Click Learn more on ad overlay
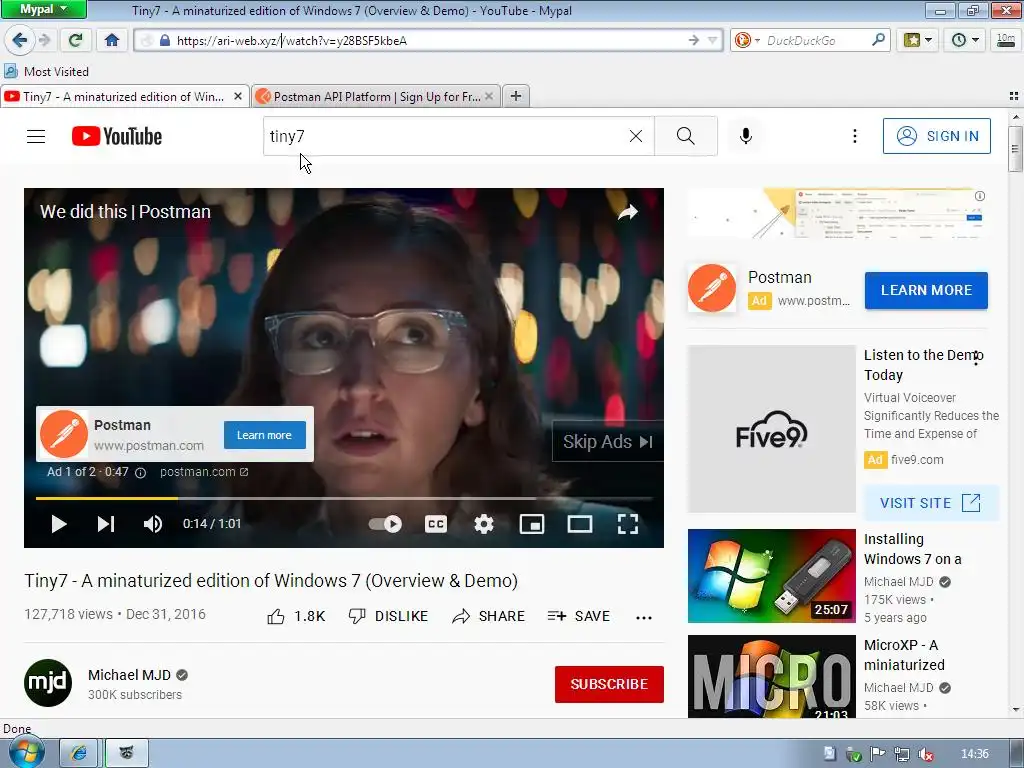 264,435
